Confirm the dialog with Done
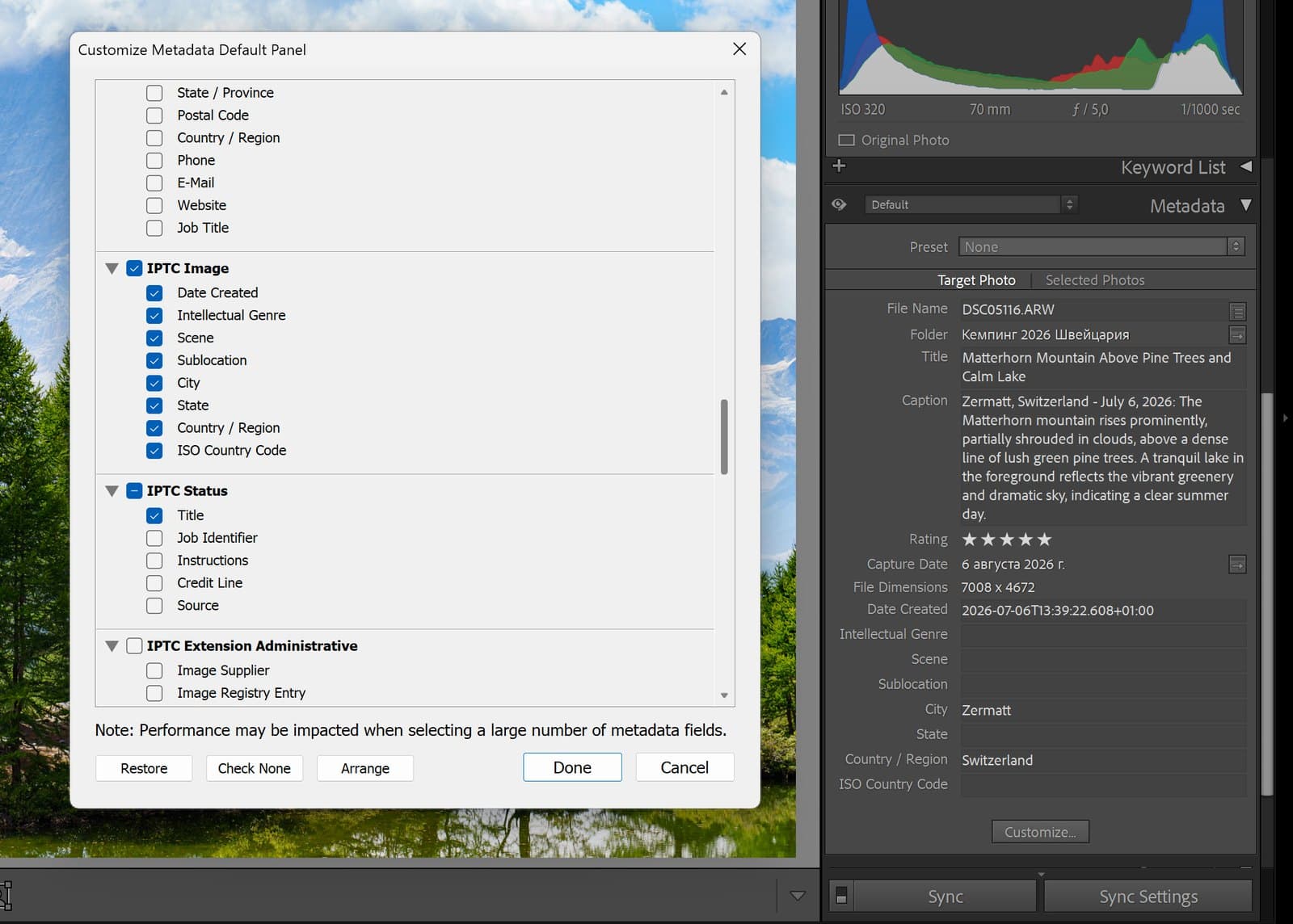 (572, 767)
